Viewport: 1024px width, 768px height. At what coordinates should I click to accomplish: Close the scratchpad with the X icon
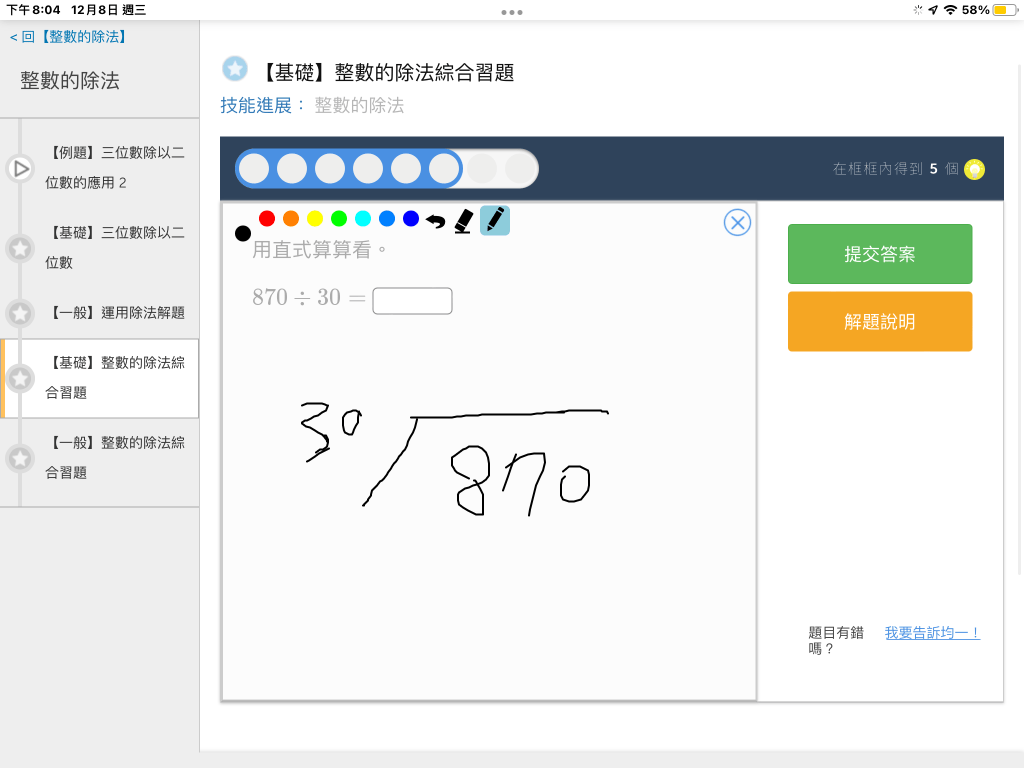click(x=737, y=222)
